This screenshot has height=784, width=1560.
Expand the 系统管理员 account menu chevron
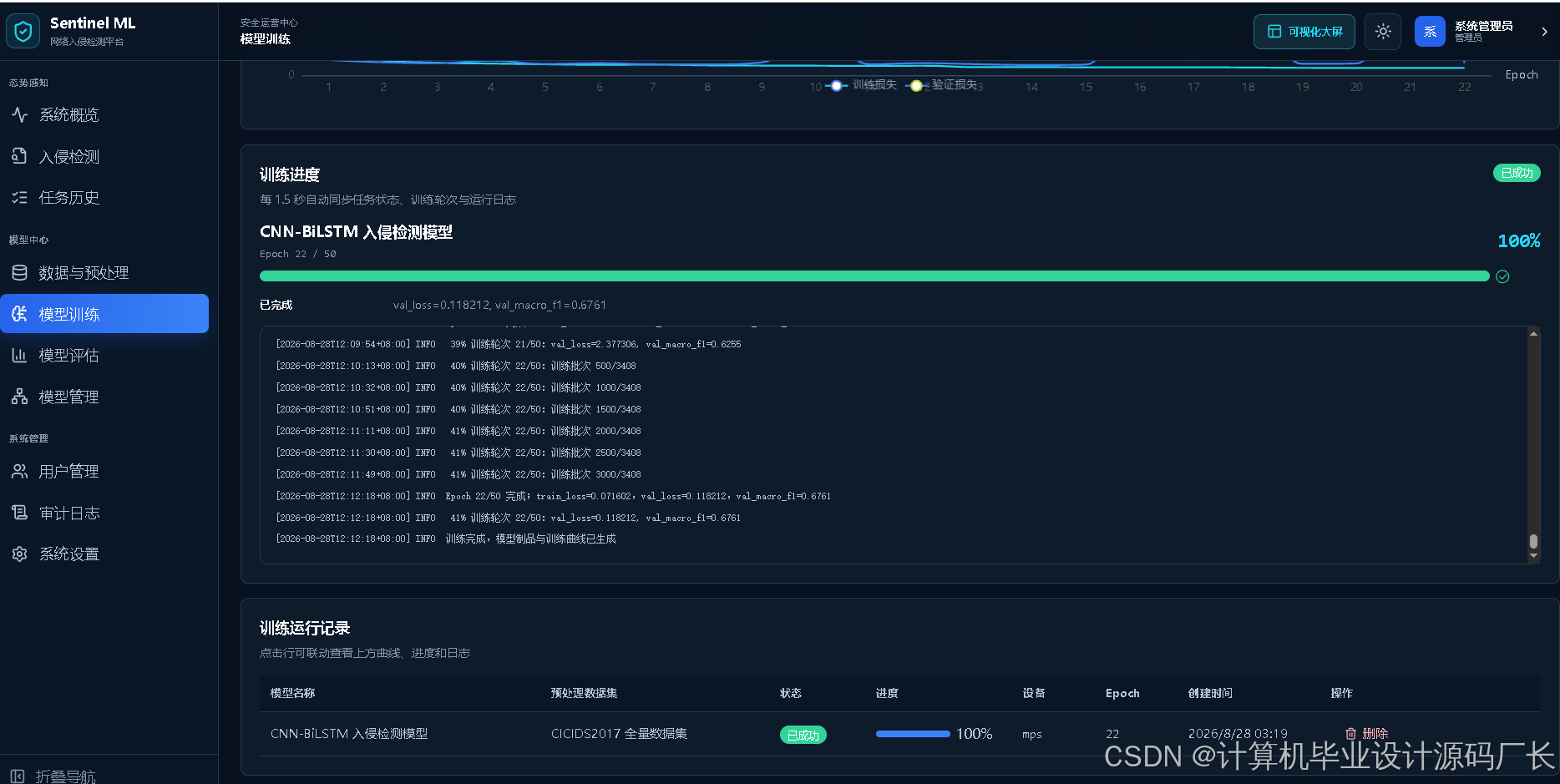coord(1544,32)
